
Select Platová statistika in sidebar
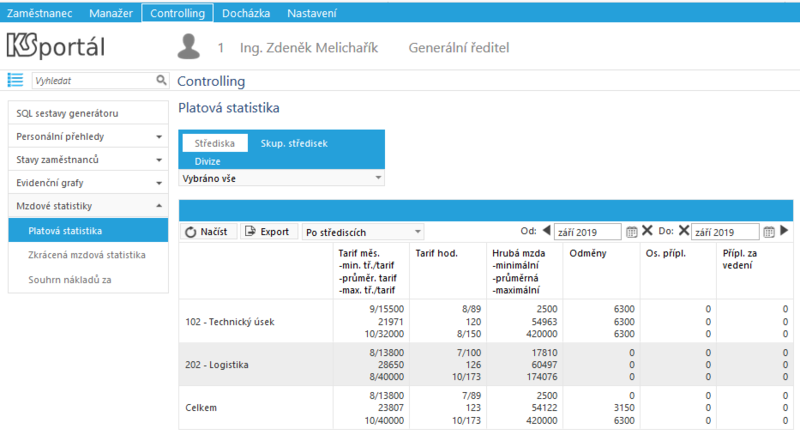pyautogui.click(x=88, y=231)
